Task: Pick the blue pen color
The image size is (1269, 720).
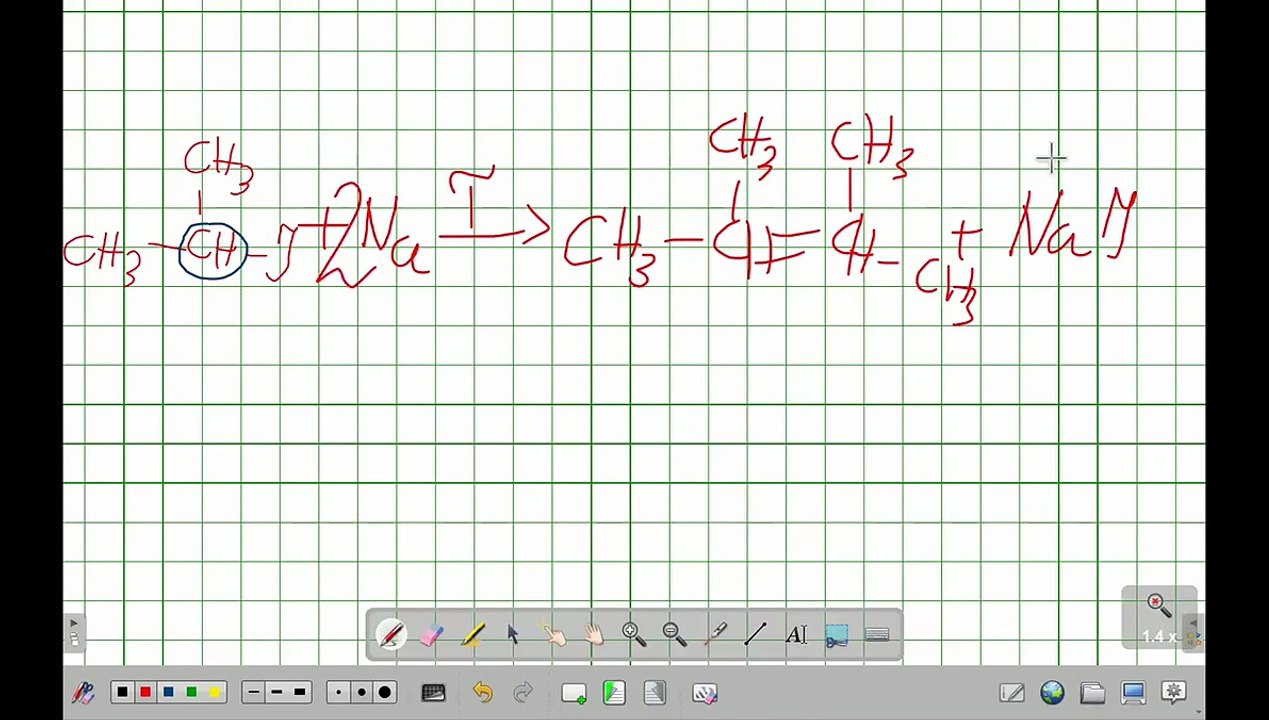Action: [168, 692]
